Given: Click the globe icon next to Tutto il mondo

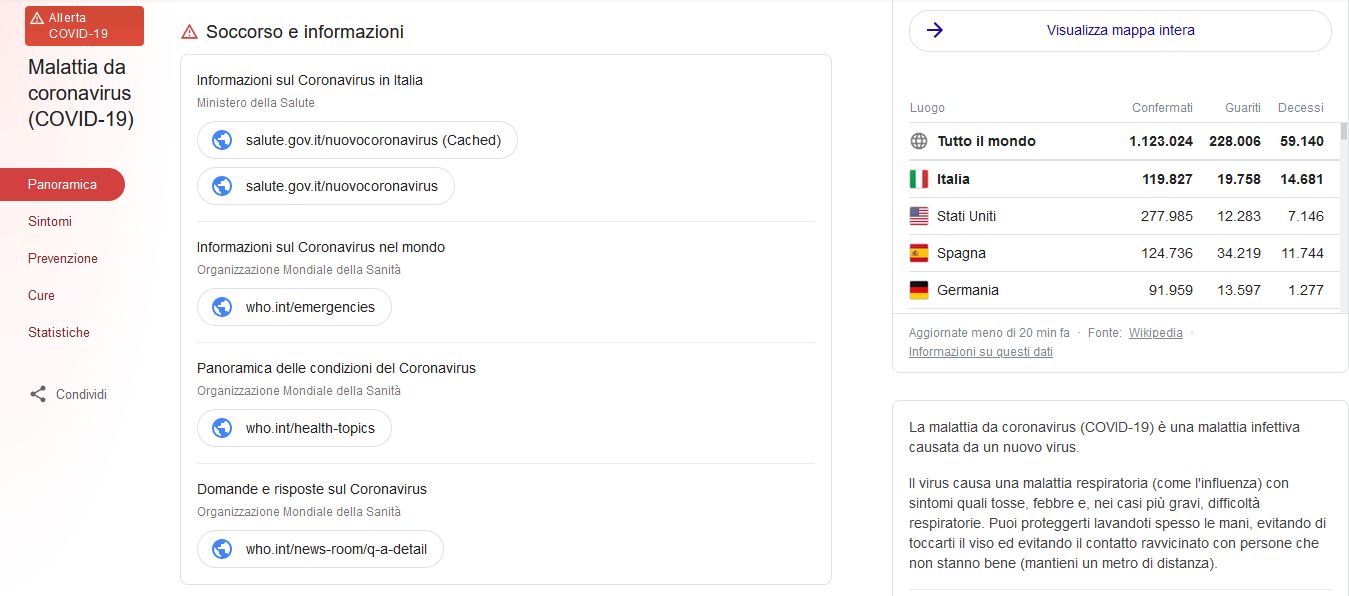Looking at the screenshot, I should (919, 141).
